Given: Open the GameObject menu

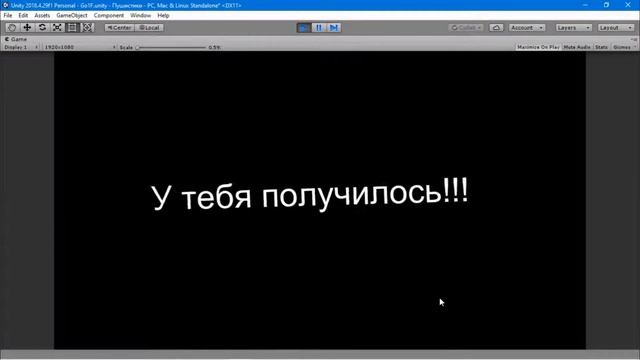Looking at the screenshot, I should pos(72,16).
